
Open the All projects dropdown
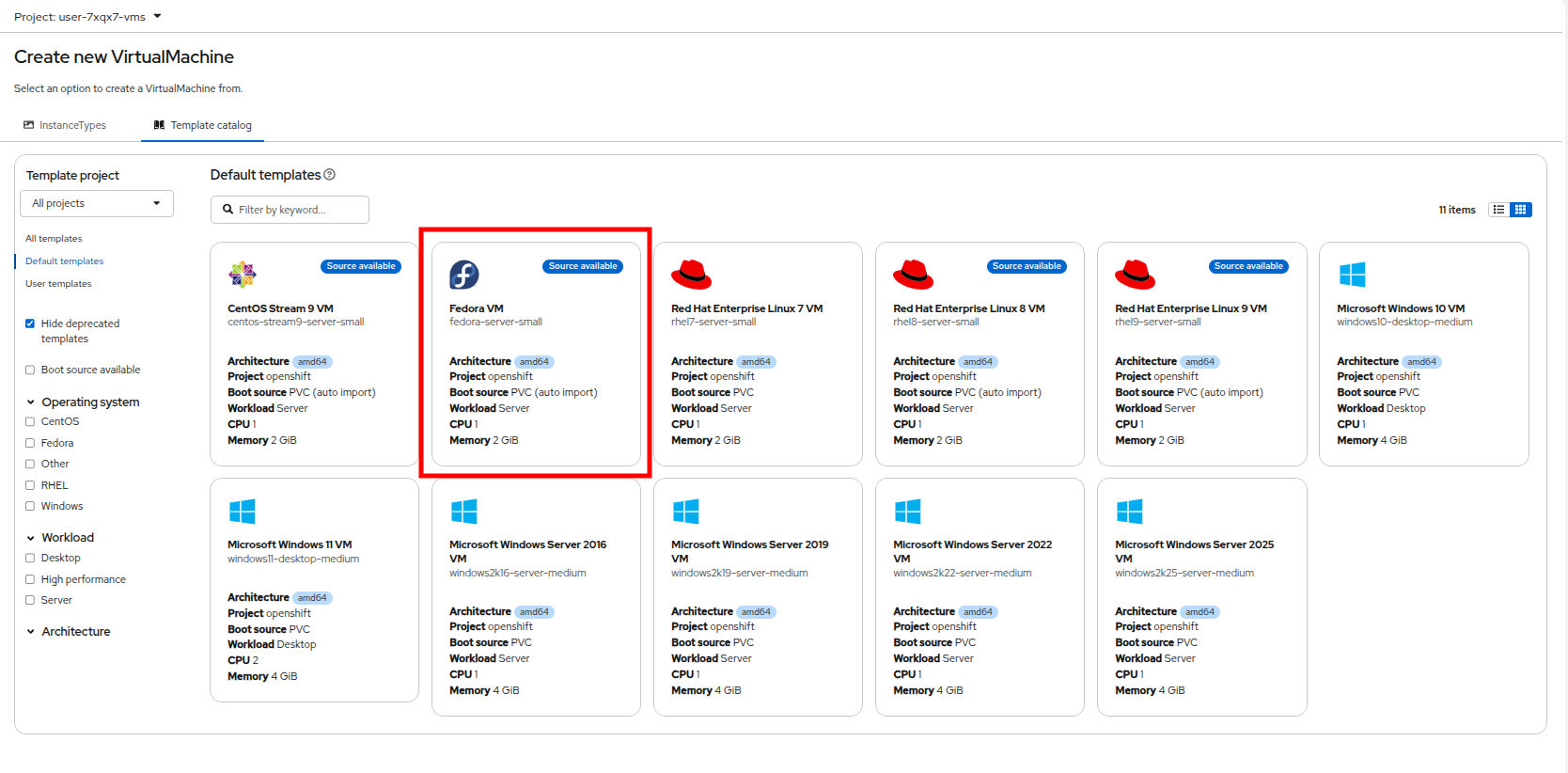click(97, 203)
